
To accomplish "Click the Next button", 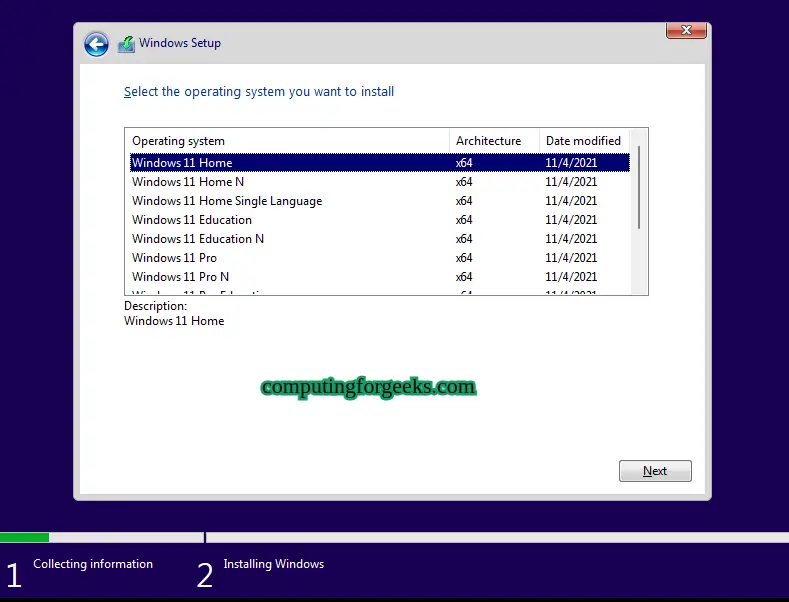I will [655, 471].
